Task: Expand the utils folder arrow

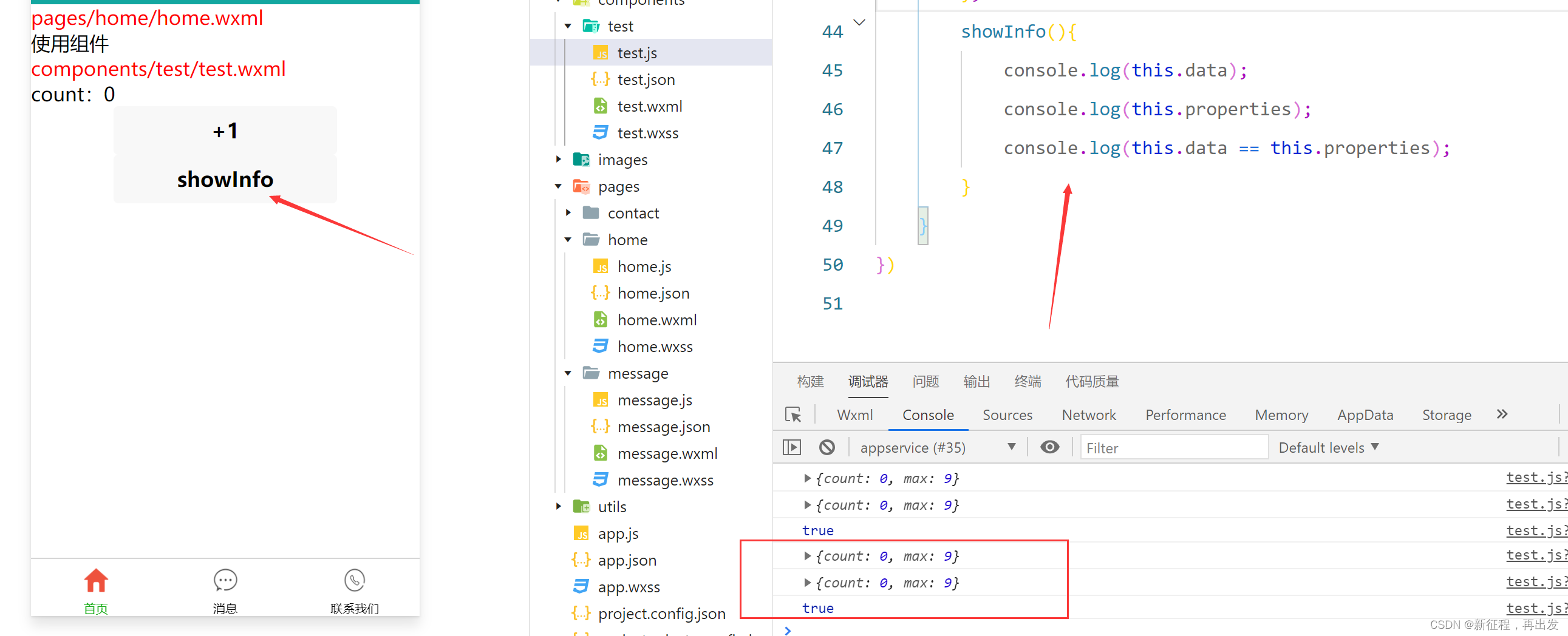Action: click(558, 507)
